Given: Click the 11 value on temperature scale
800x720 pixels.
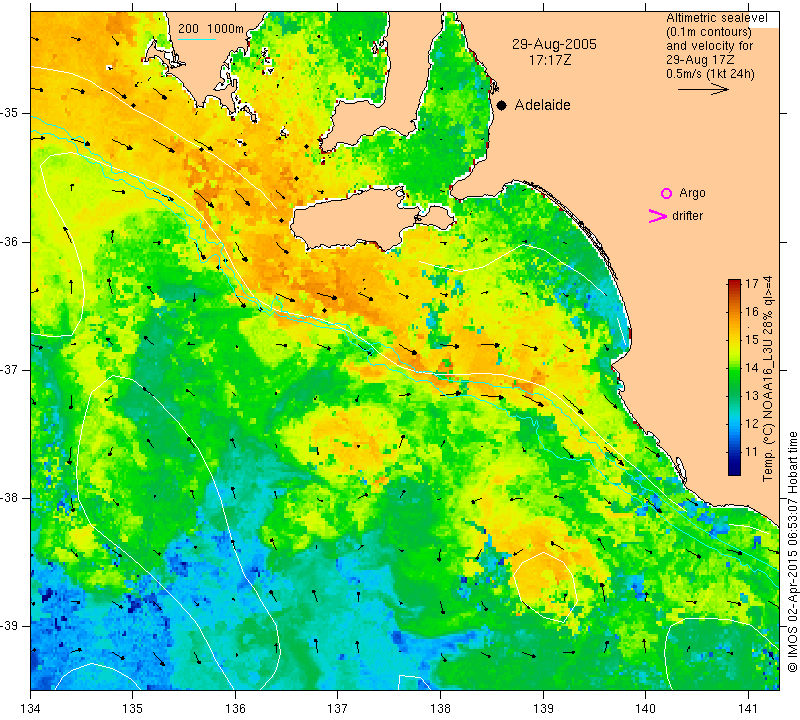Looking at the screenshot, I should [x=752, y=452].
